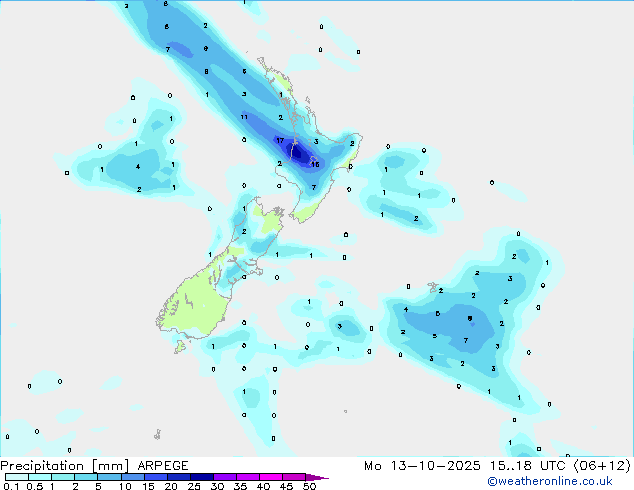This screenshot has width=634, height=490.
Task: Click the legend tick label "10"
Action: pyautogui.click(x=125, y=486)
